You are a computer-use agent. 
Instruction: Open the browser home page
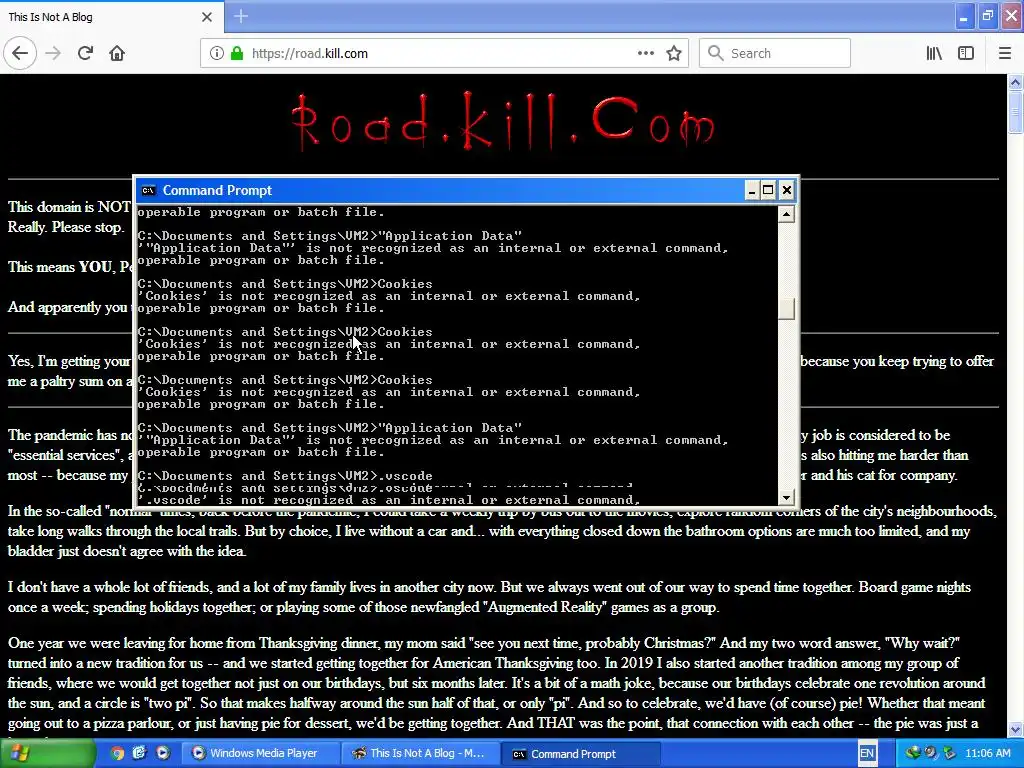[x=117, y=53]
